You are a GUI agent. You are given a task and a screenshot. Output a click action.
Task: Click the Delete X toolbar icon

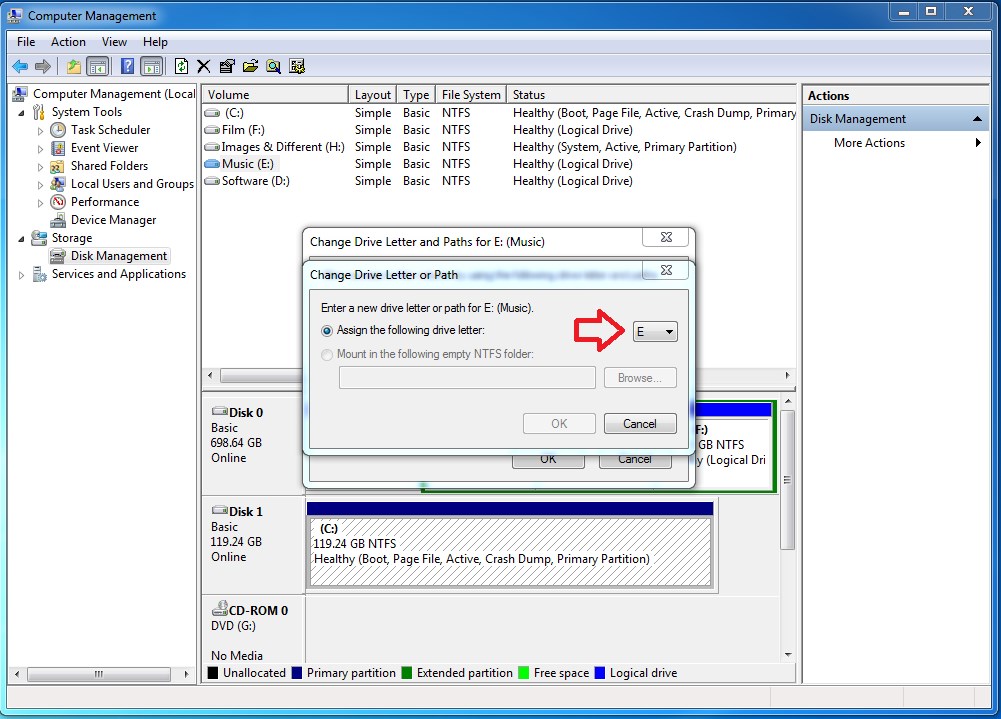point(204,66)
